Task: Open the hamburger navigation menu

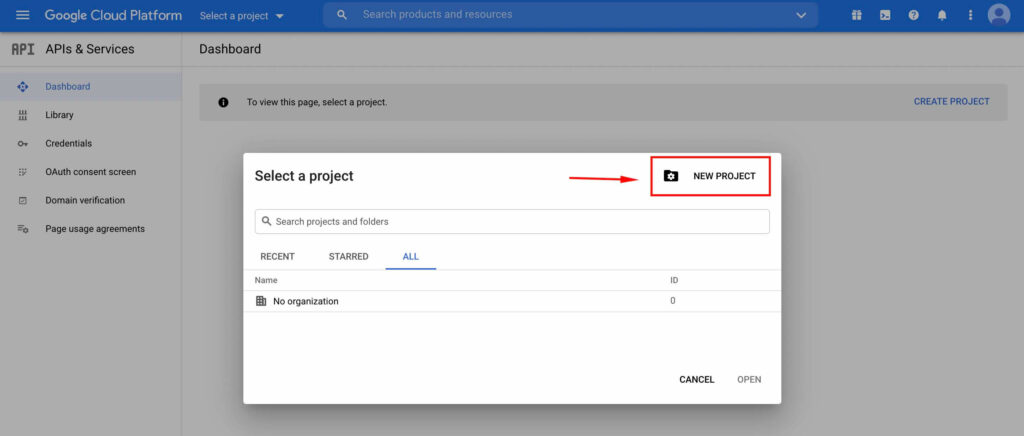Action: click(x=22, y=15)
